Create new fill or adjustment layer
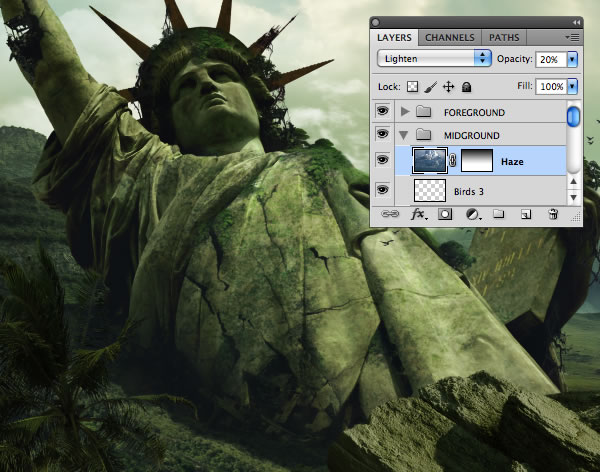Viewport: 600px width, 472px height. (x=473, y=214)
